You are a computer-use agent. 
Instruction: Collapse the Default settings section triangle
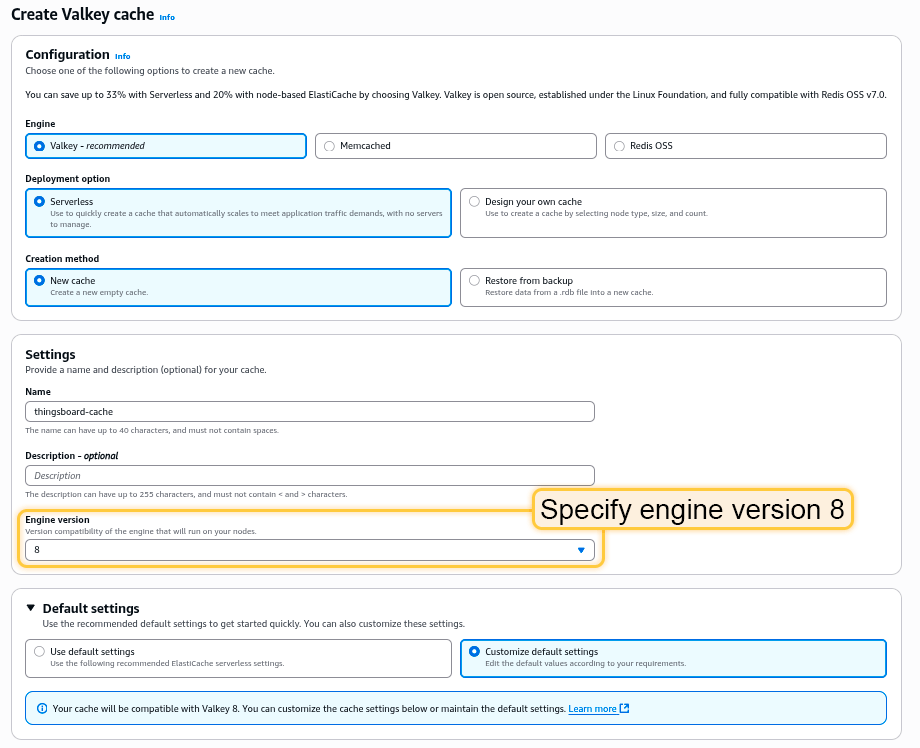pos(31,608)
